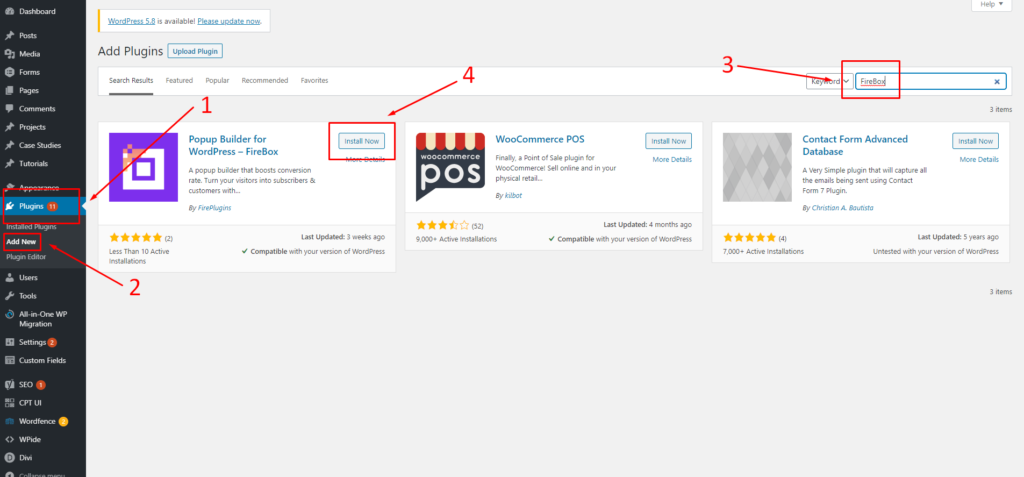The height and width of the screenshot is (477, 1024).
Task: Switch to the Favorites tab
Action: tap(314, 80)
